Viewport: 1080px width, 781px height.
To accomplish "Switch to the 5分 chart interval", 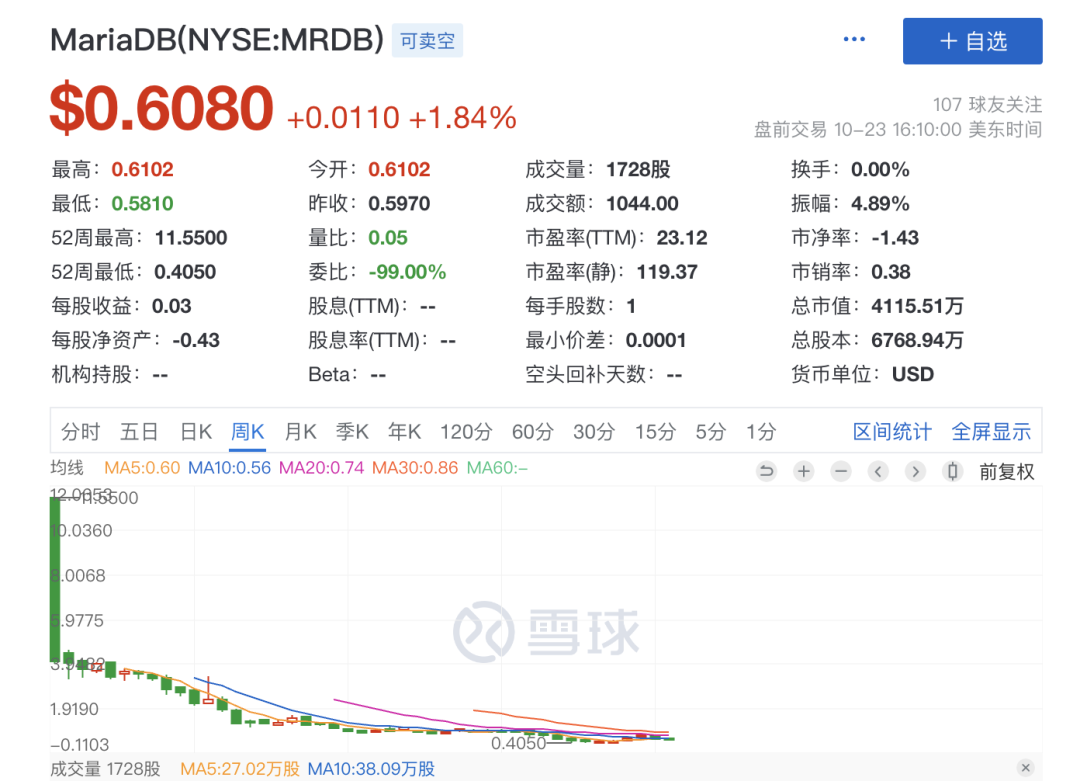I will pos(710,432).
